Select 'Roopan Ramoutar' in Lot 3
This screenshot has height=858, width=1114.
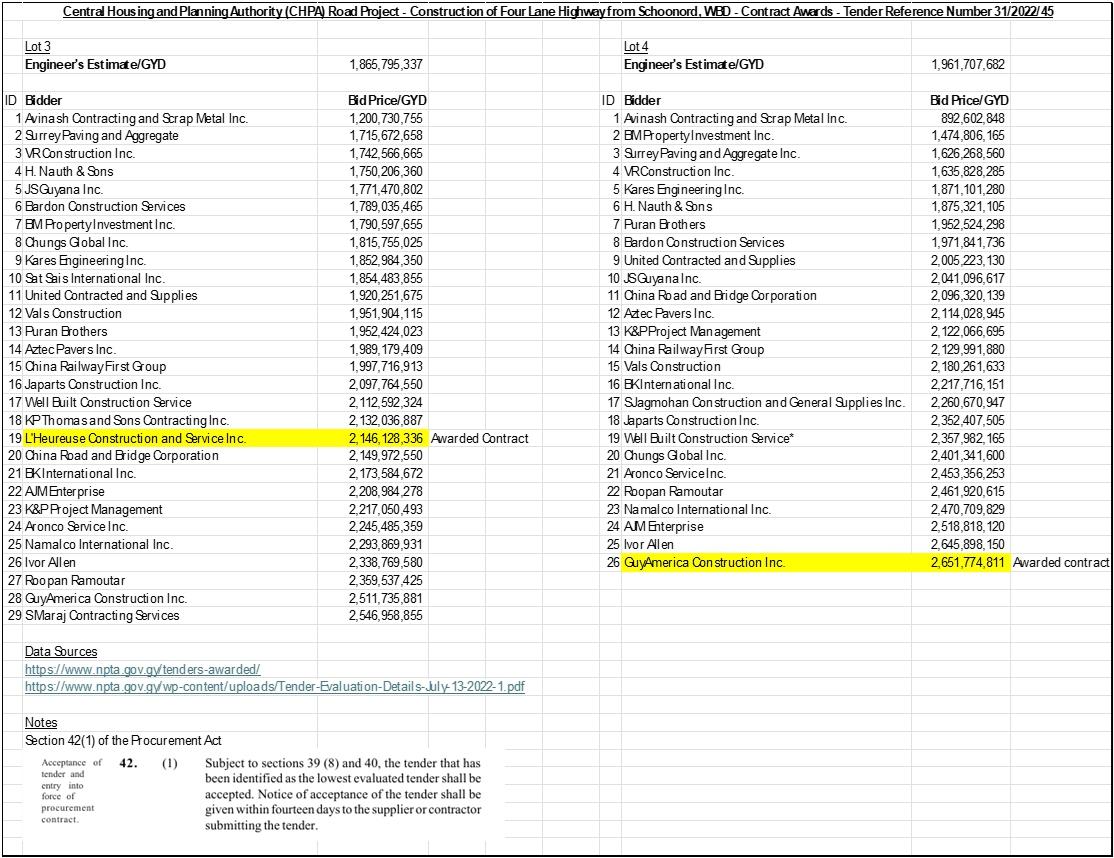pos(75,580)
